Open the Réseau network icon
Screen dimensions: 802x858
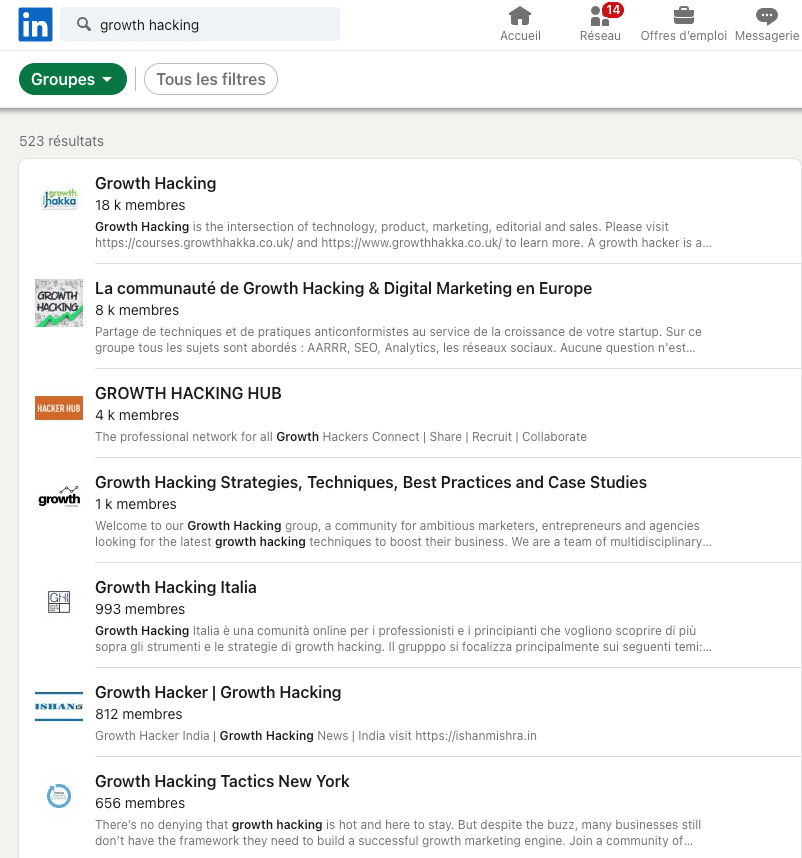point(600,16)
